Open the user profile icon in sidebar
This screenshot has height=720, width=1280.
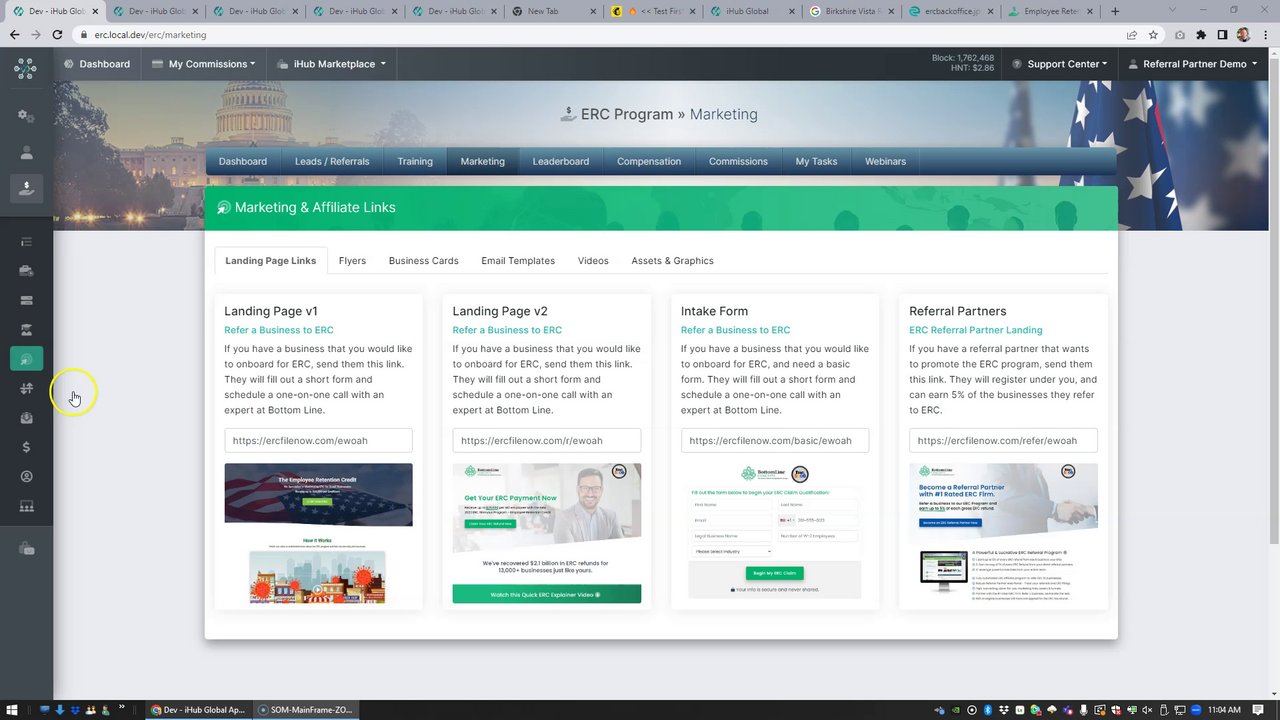(x=26, y=152)
